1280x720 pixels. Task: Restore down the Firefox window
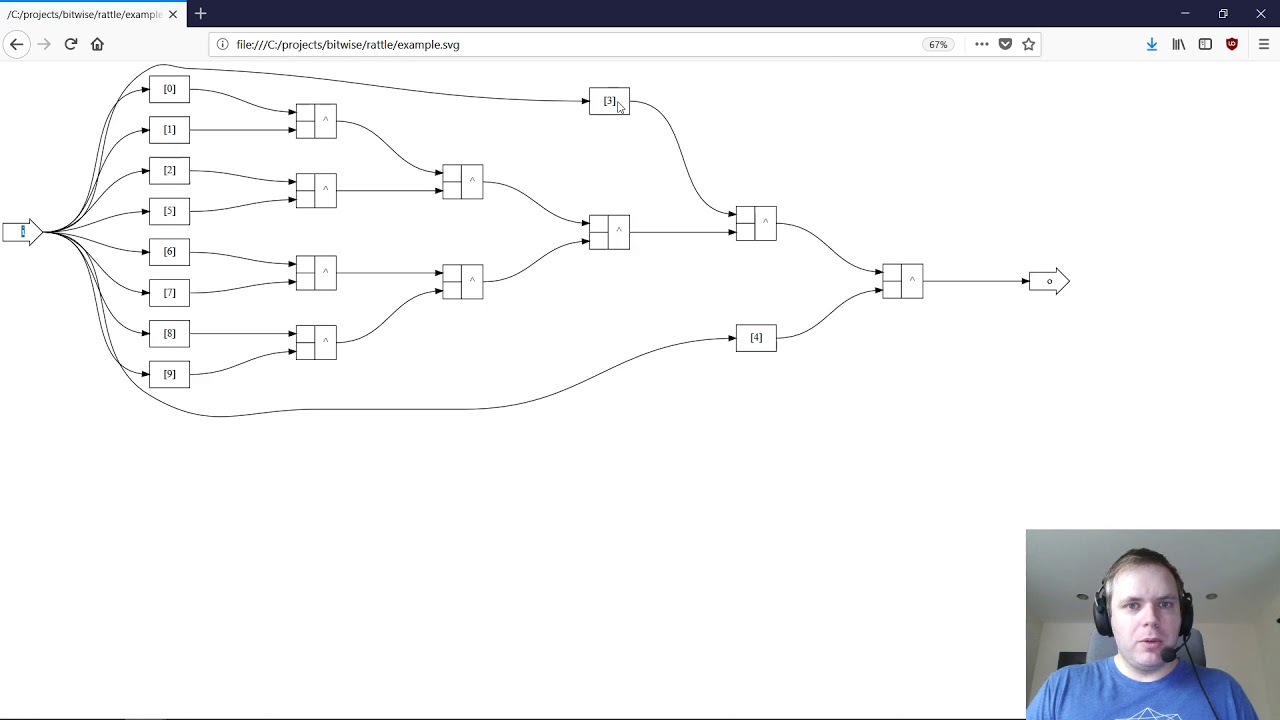[x=1223, y=14]
